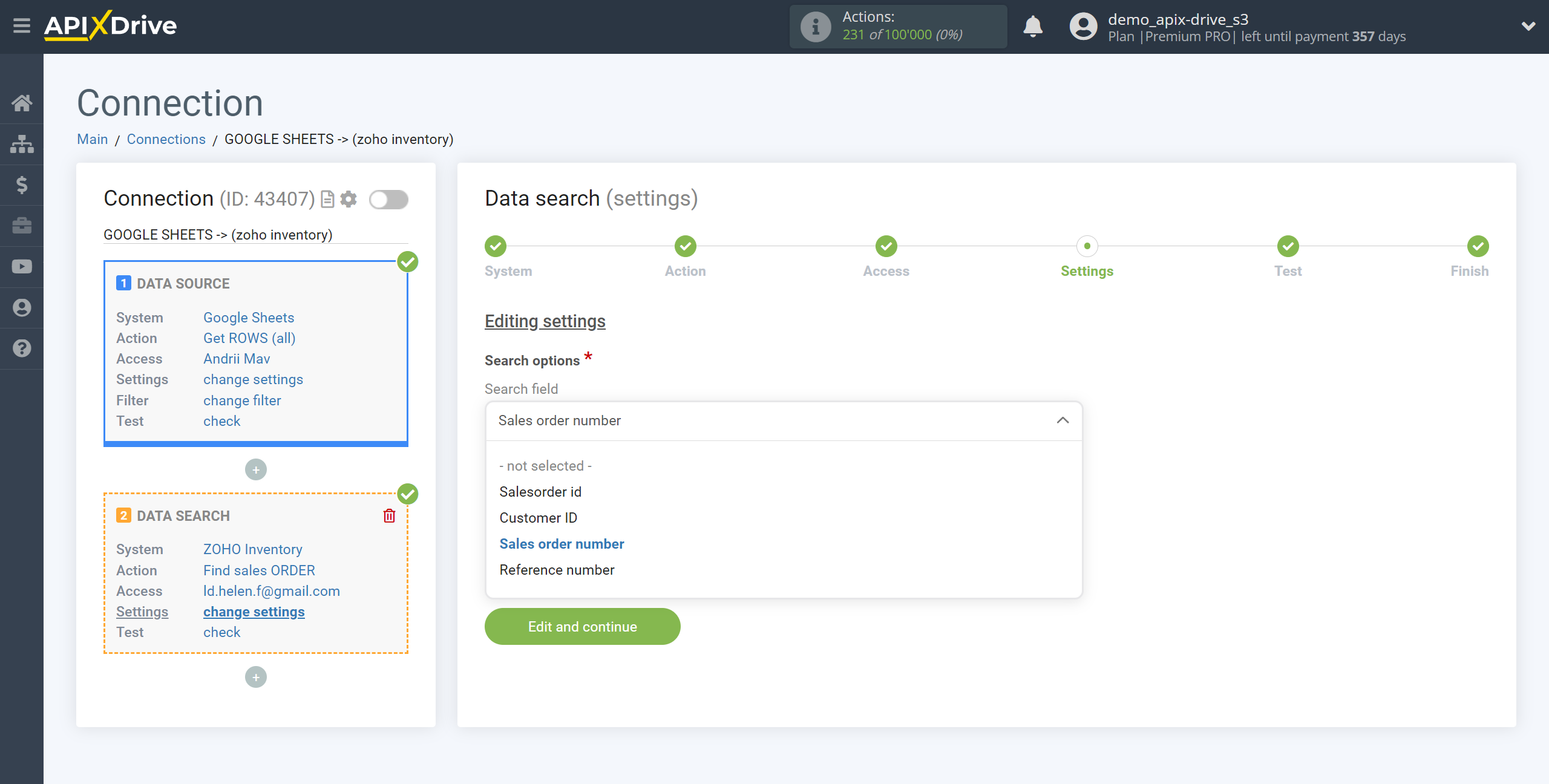Open the billing dollar sidebar icon
Viewport: 1549px width, 784px height.
[22, 185]
